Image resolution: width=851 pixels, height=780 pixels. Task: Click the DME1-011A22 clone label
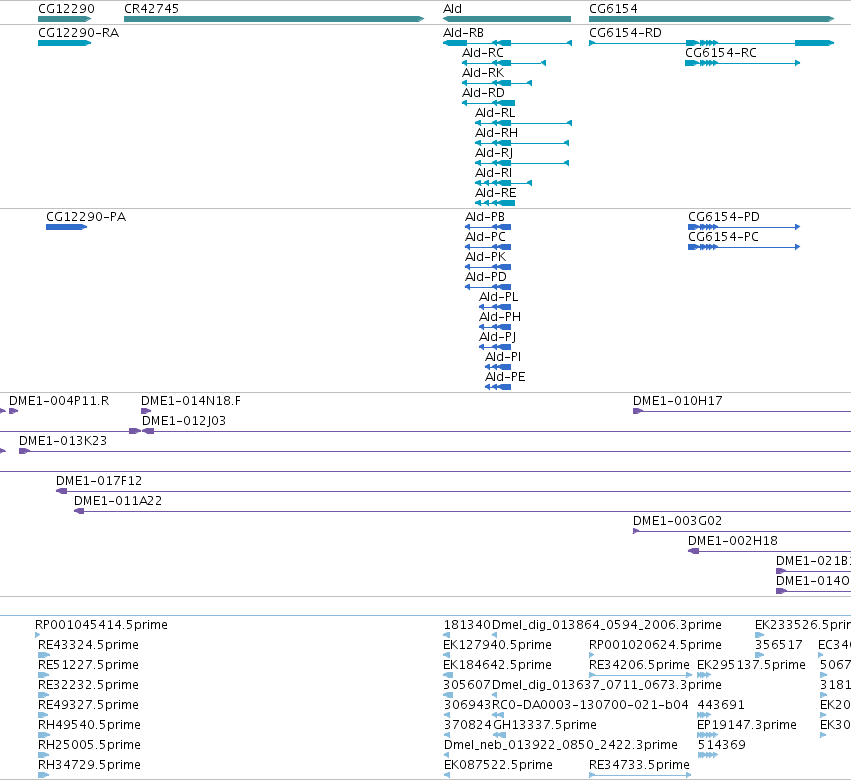(118, 501)
